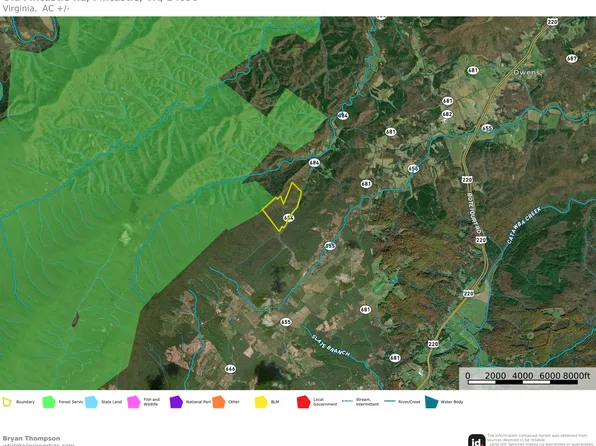Screen dimensions: 596x446
Task: Click the red Local Government legend swatch
Action: [x=303, y=402]
